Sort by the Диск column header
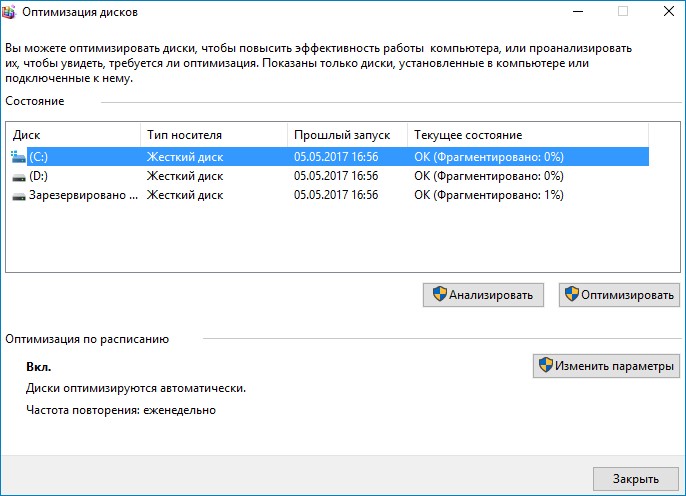The image size is (686, 496). 73,135
